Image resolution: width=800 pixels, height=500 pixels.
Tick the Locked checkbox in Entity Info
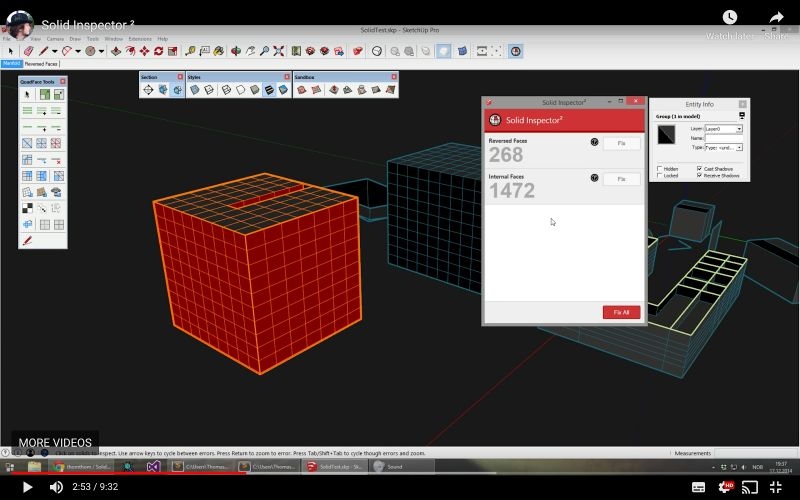(659, 176)
